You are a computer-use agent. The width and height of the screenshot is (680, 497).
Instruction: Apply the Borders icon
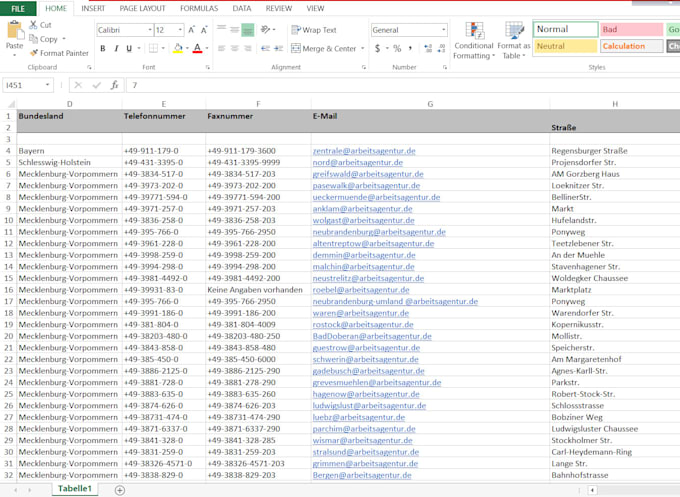click(153, 48)
